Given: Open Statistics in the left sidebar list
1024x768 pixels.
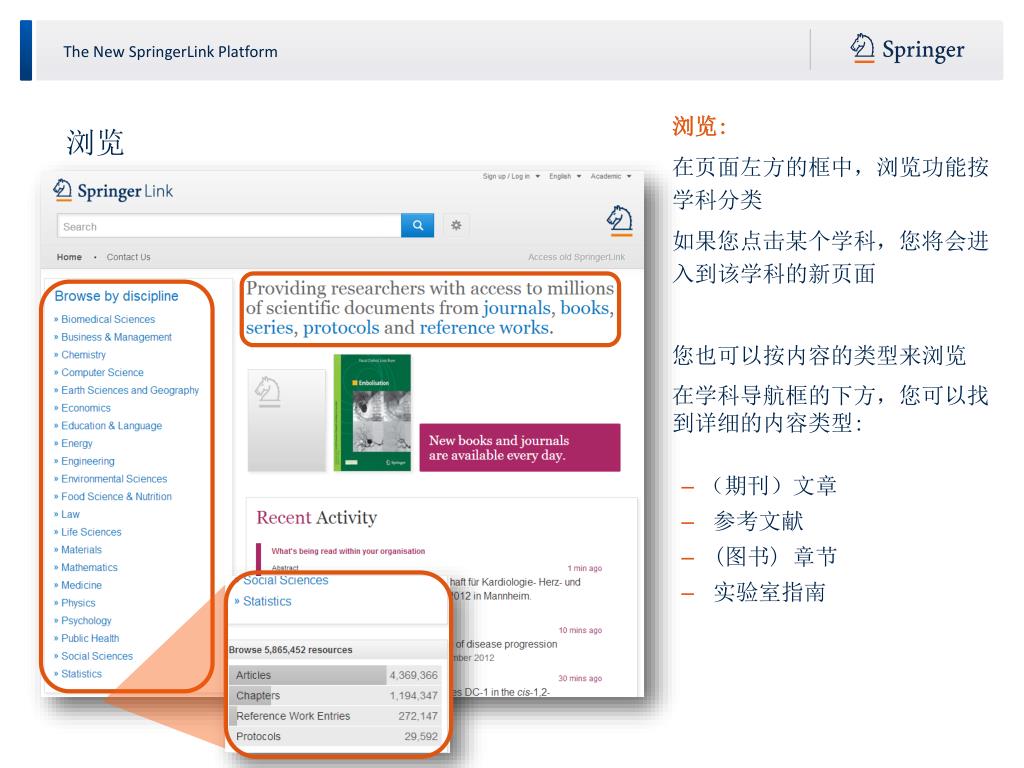Looking at the screenshot, I should pyautogui.click(x=81, y=673).
